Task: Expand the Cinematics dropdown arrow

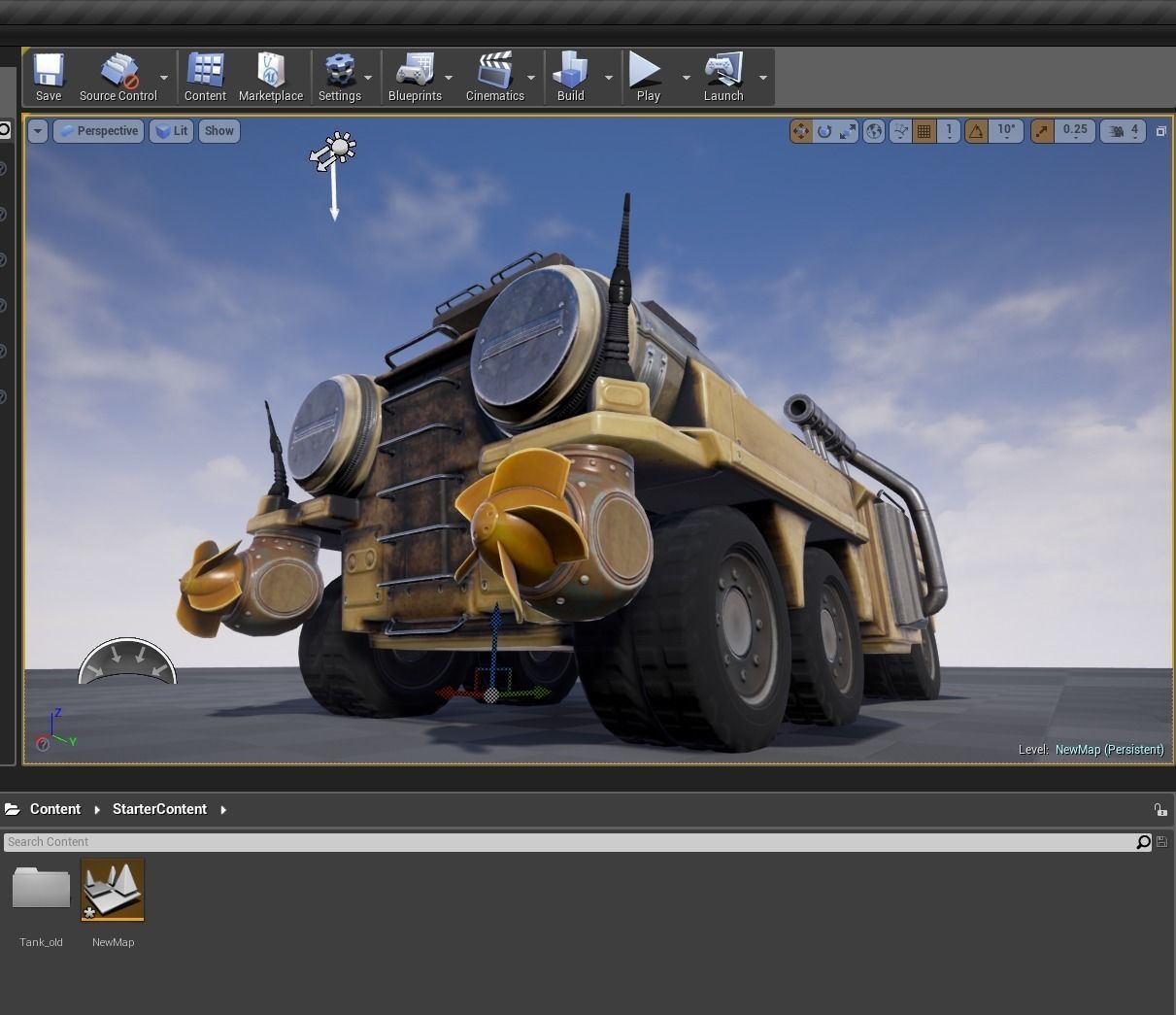Action: click(x=531, y=78)
